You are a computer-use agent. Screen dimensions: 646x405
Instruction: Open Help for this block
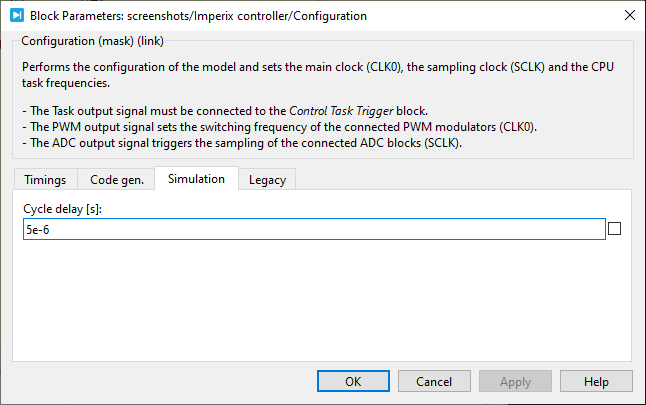point(596,381)
